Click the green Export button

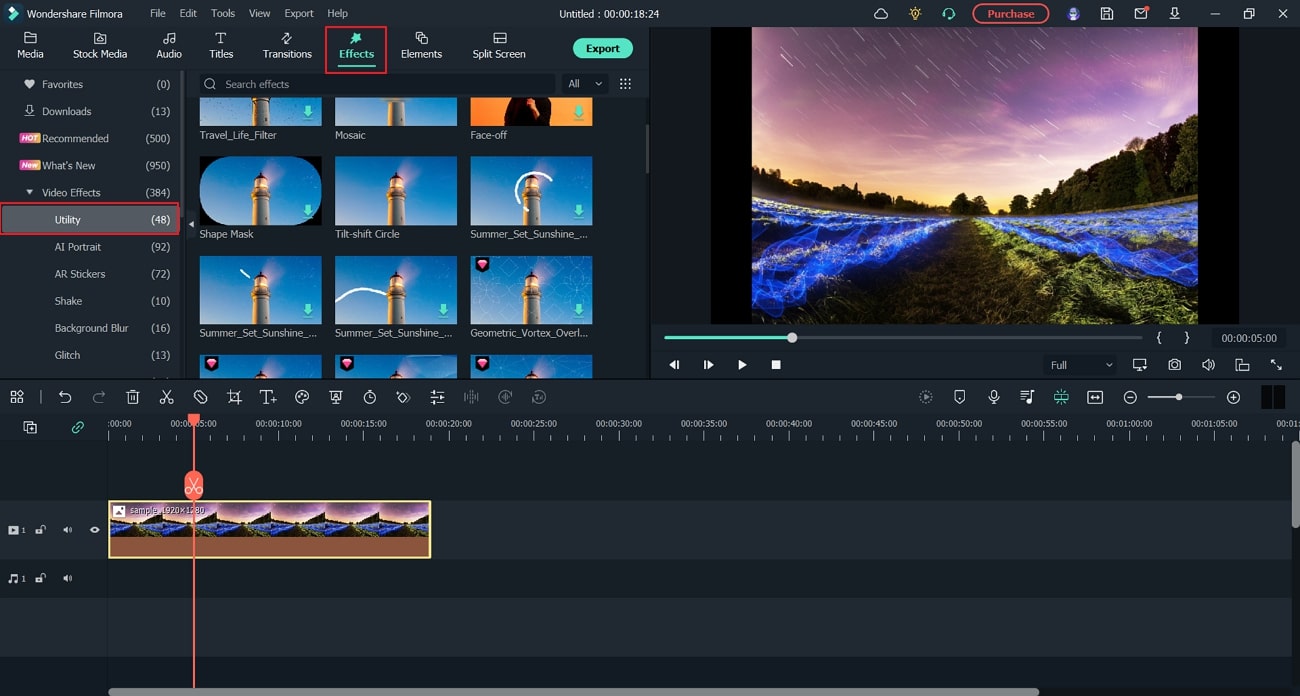(x=602, y=48)
